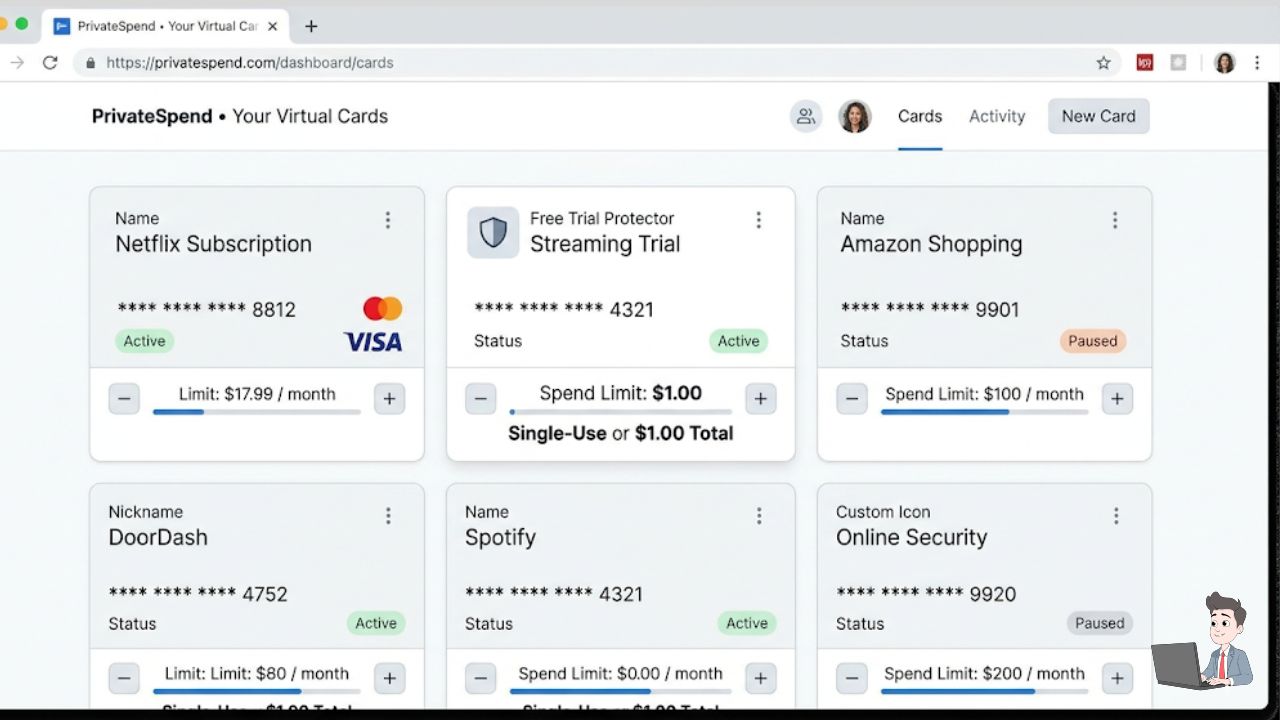The image size is (1280, 720).
Task: Switch to the Activity tab
Action: tap(997, 116)
